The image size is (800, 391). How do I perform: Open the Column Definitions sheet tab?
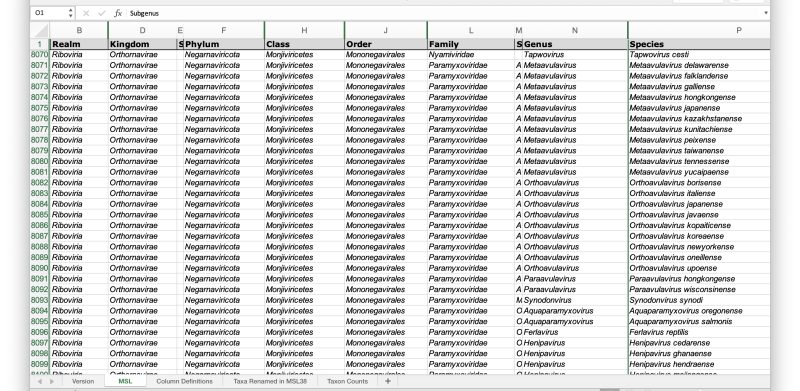pyautogui.click(x=184, y=381)
